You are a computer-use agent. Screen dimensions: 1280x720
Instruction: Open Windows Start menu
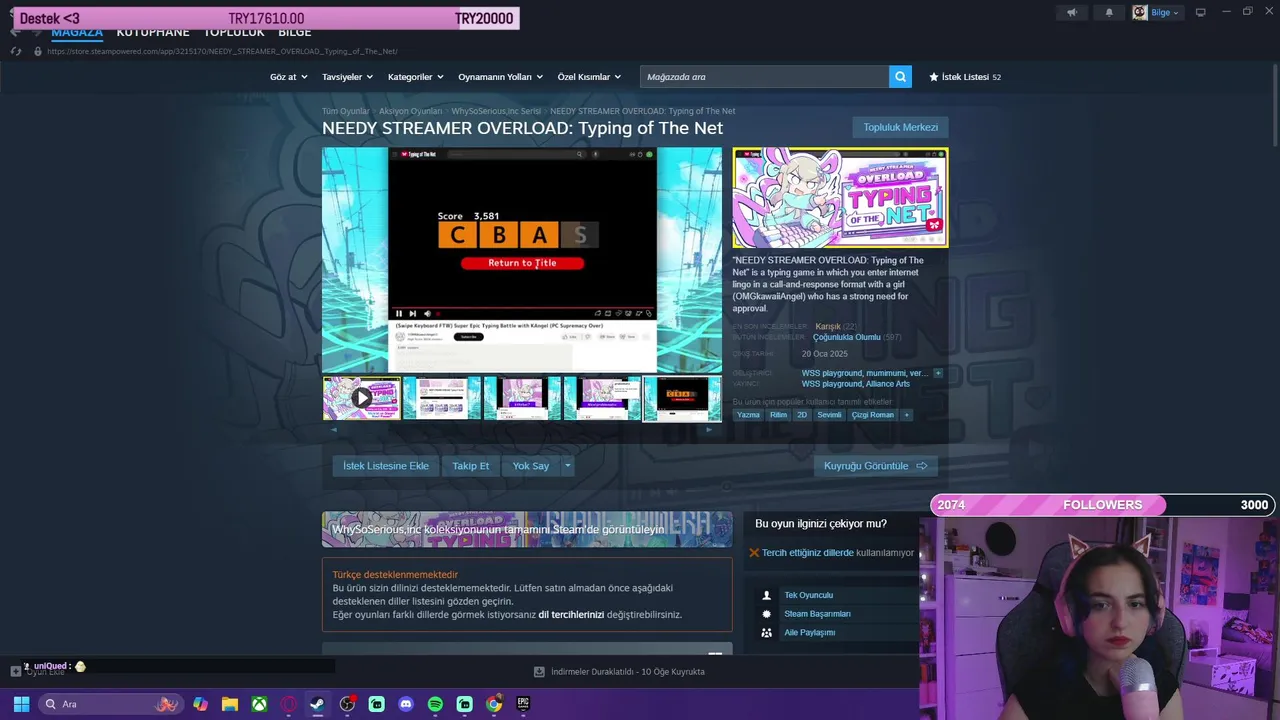tap(21, 704)
